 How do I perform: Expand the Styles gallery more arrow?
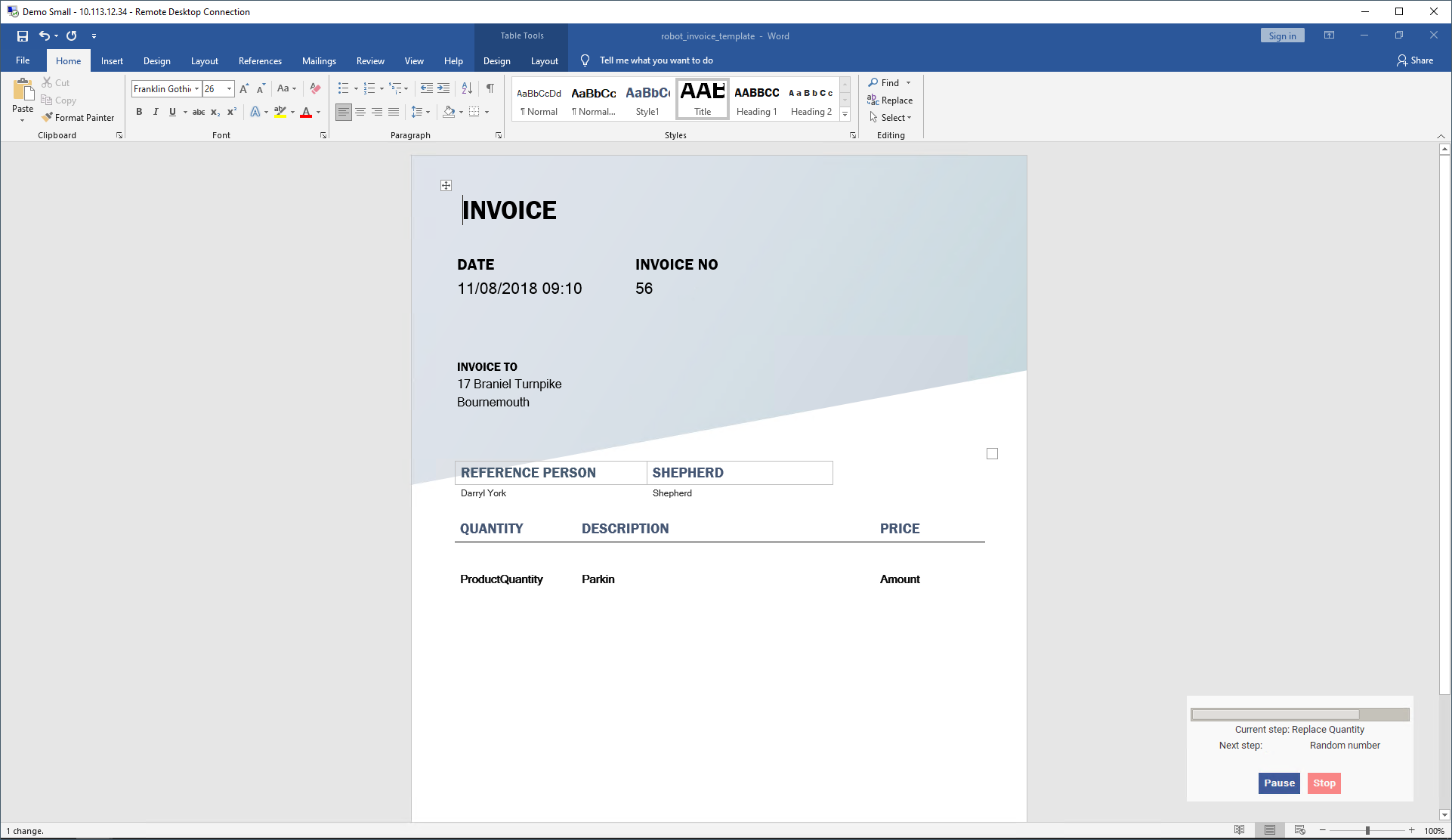click(845, 115)
